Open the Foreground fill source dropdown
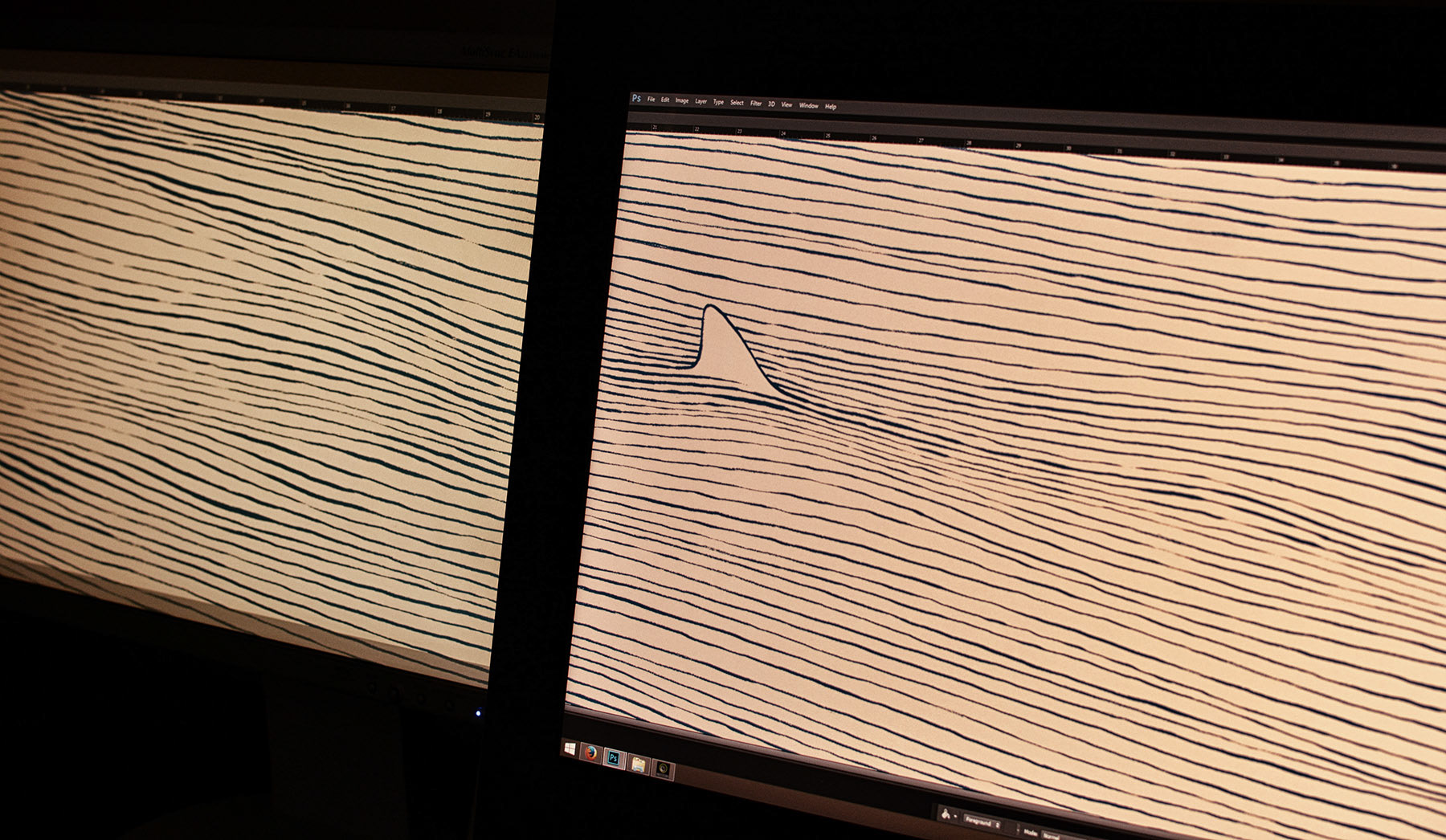This screenshot has width=1446, height=840. point(982,823)
